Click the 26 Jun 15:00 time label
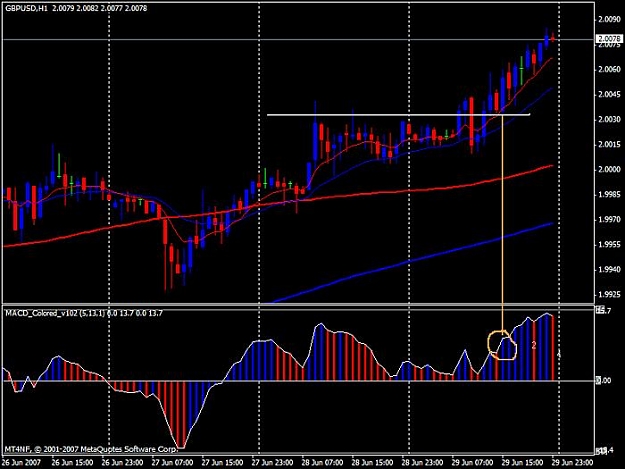This screenshot has width=625, height=469. pos(73,463)
